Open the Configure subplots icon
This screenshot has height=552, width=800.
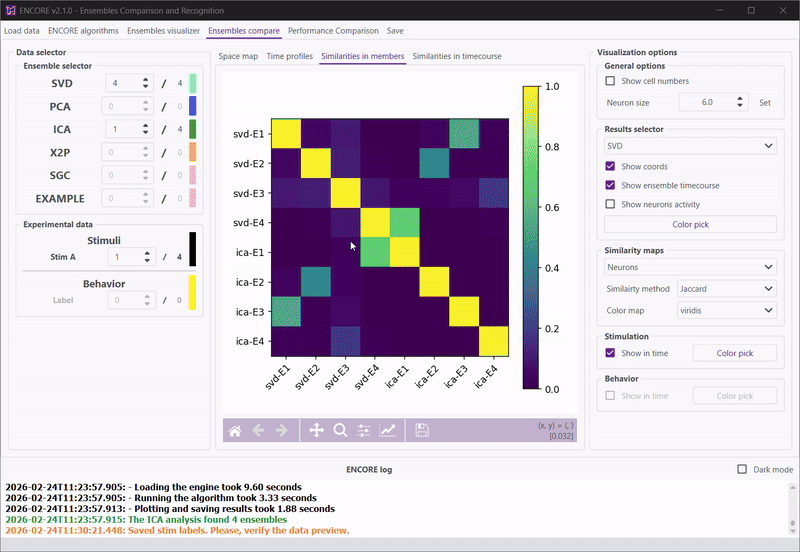[364, 431]
